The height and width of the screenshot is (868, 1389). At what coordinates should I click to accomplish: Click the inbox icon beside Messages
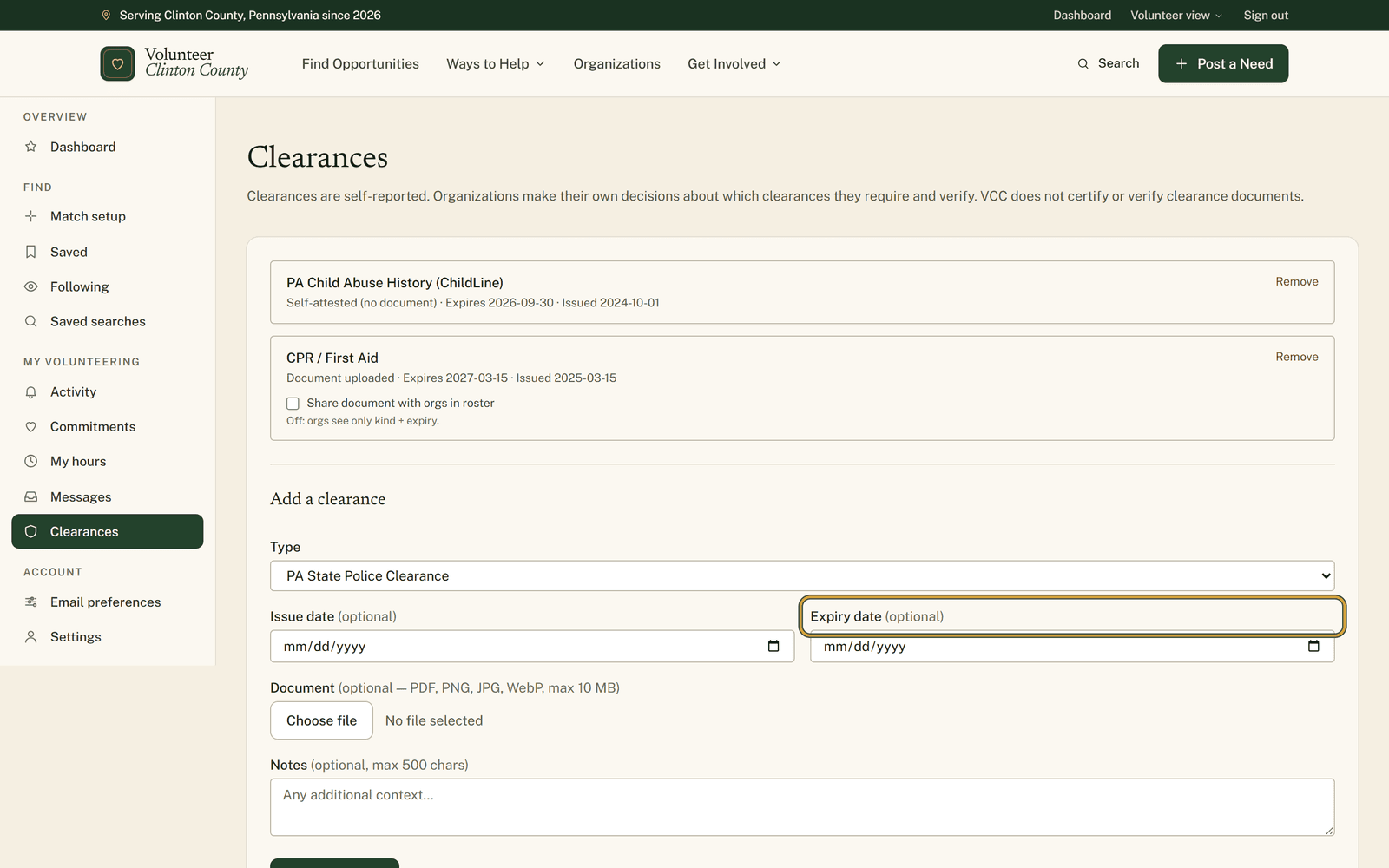point(31,496)
